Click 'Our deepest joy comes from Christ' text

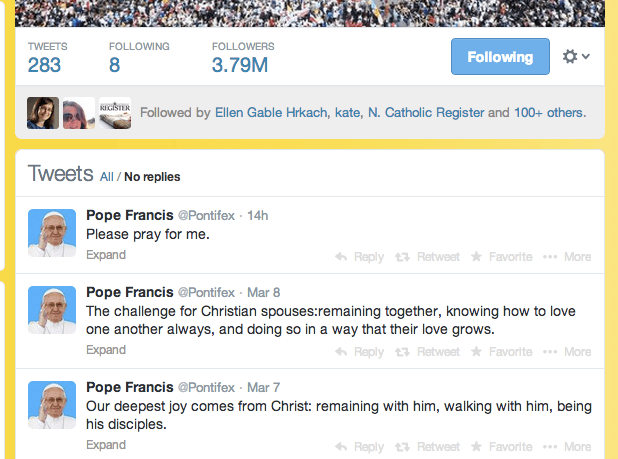[199, 406]
